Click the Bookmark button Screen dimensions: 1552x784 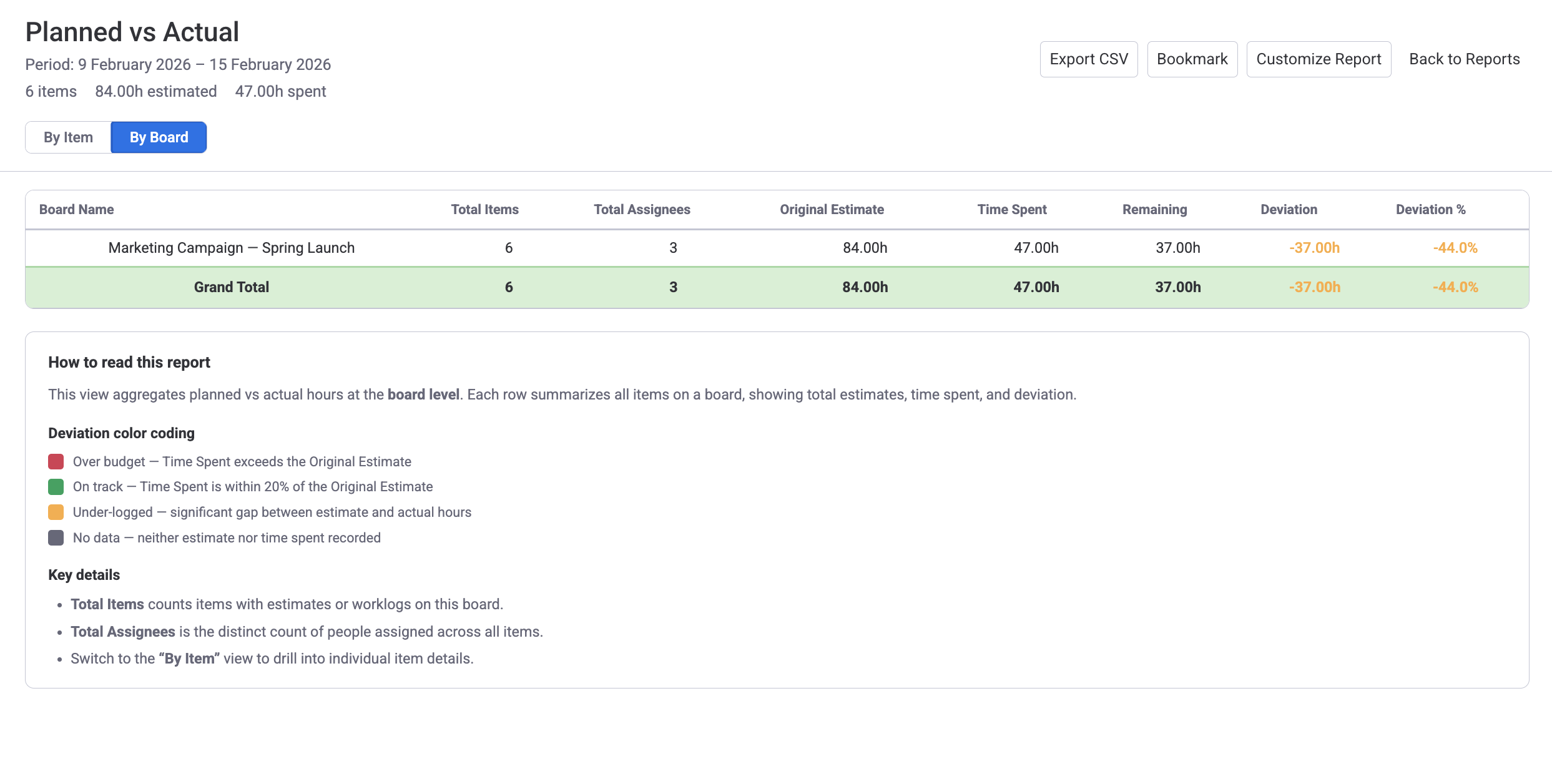click(1192, 59)
